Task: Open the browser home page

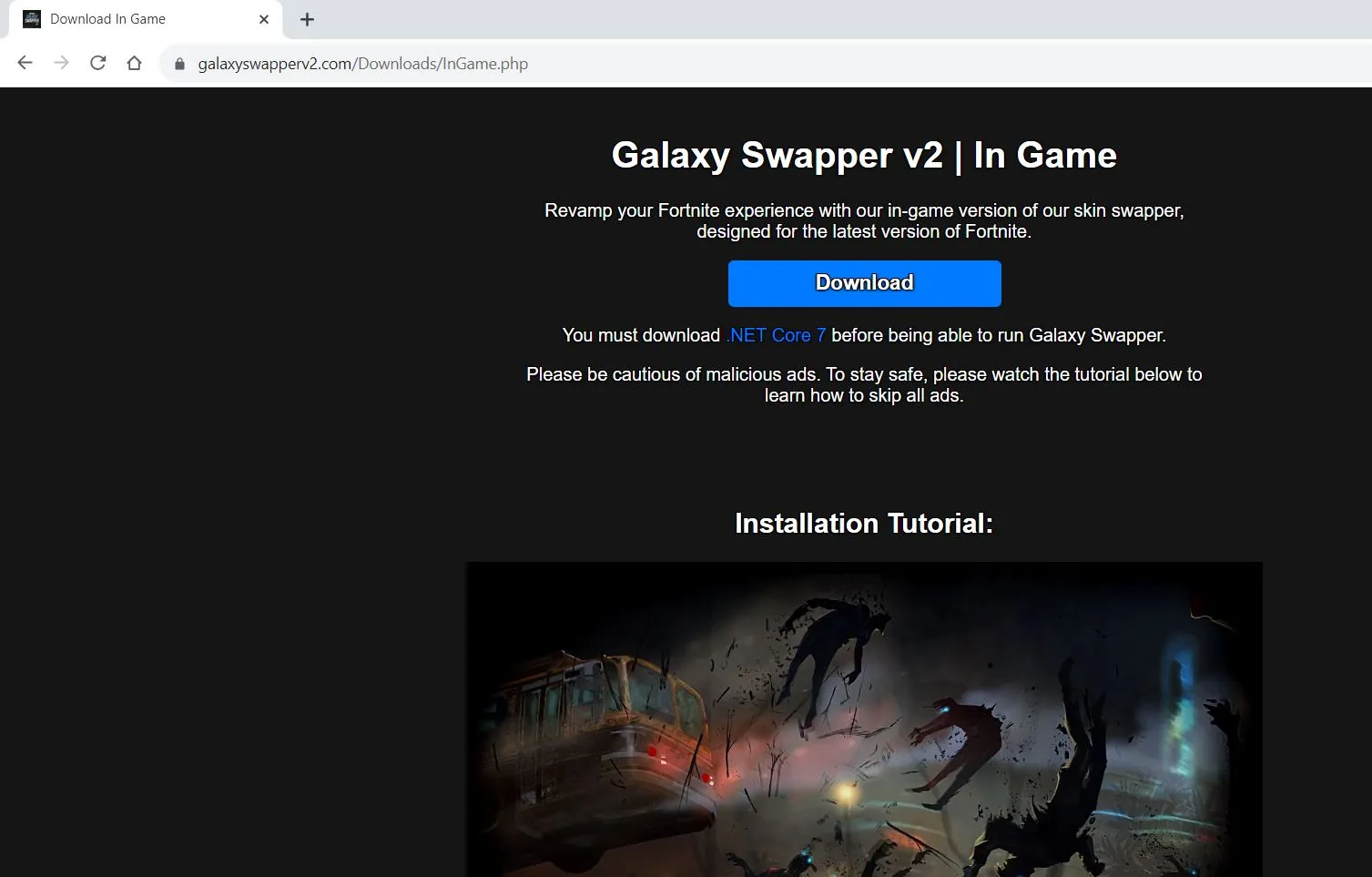Action: pyautogui.click(x=135, y=63)
